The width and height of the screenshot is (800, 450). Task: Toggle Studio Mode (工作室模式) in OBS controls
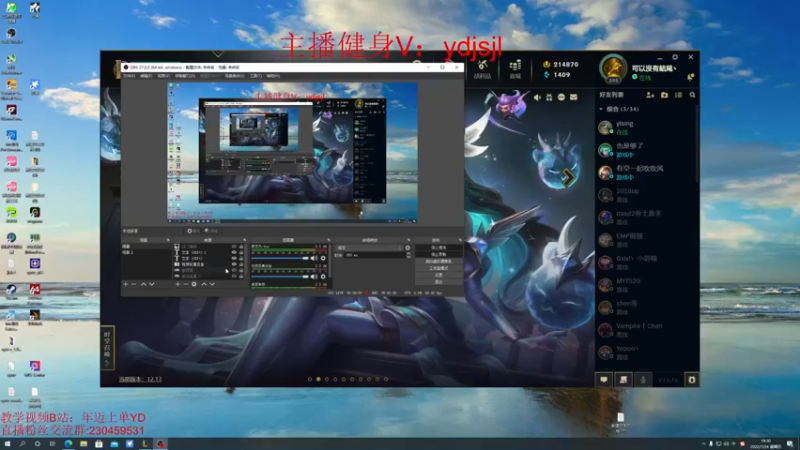click(x=438, y=268)
